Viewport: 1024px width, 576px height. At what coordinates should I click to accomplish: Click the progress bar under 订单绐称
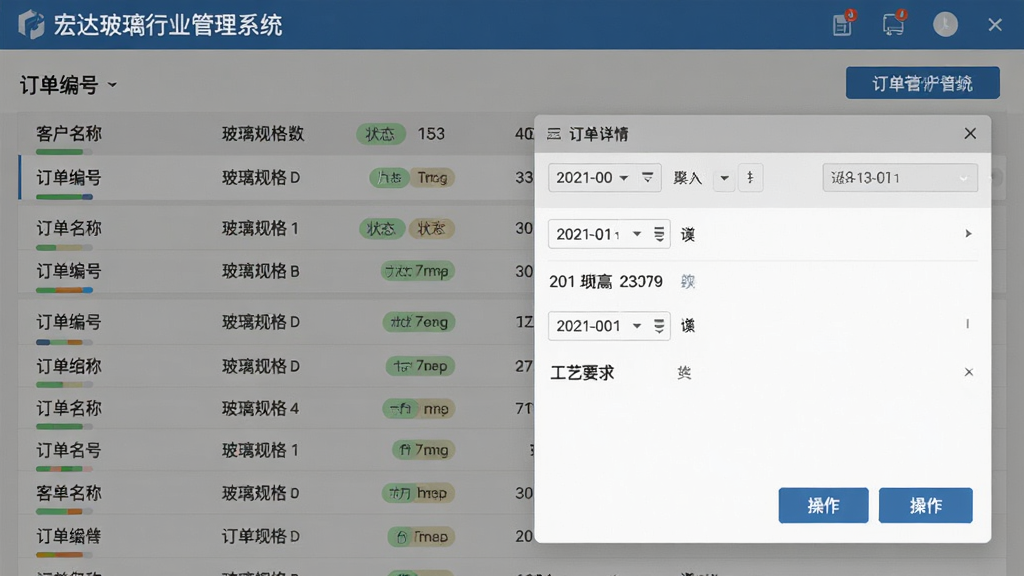pos(64,385)
